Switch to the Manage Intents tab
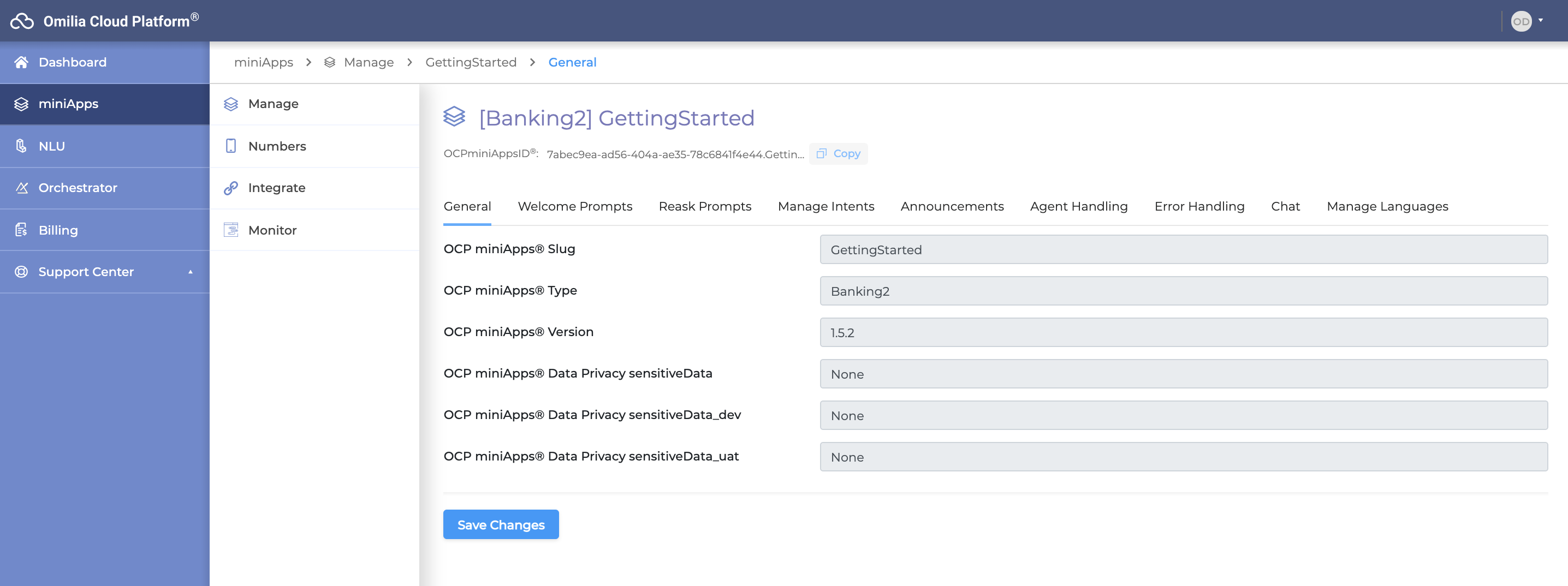 pos(826,206)
